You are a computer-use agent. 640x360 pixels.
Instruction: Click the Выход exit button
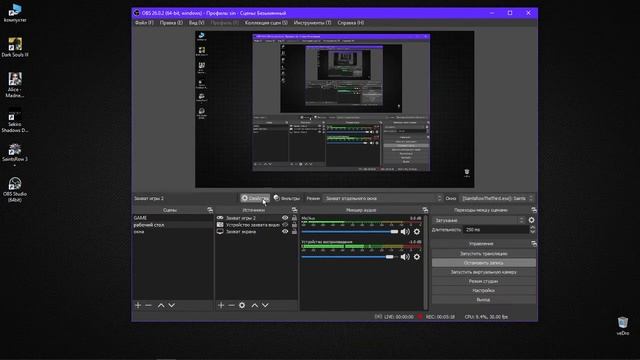484,300
